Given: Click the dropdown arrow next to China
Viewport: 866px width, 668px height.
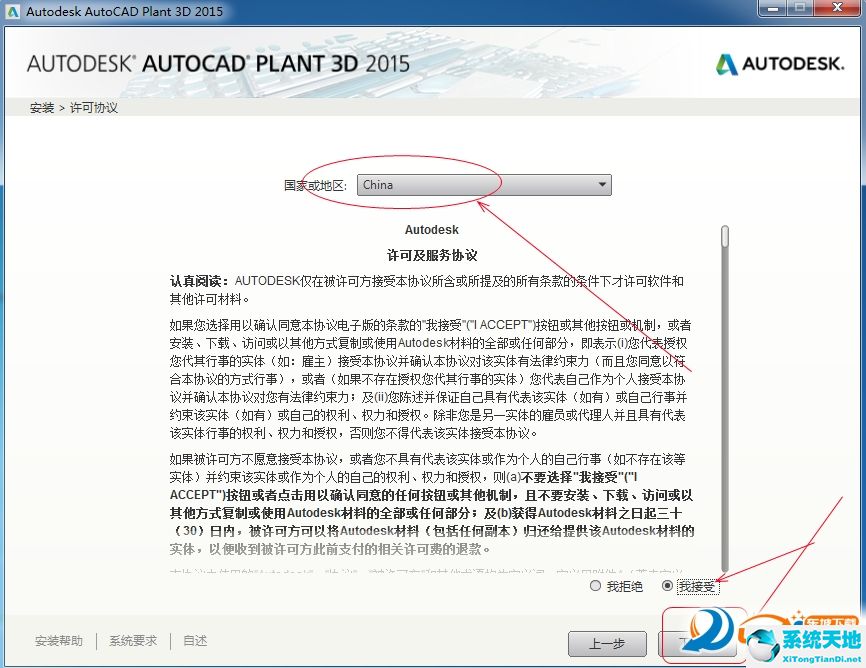Looking at the screenshot, I should (602, 185).
